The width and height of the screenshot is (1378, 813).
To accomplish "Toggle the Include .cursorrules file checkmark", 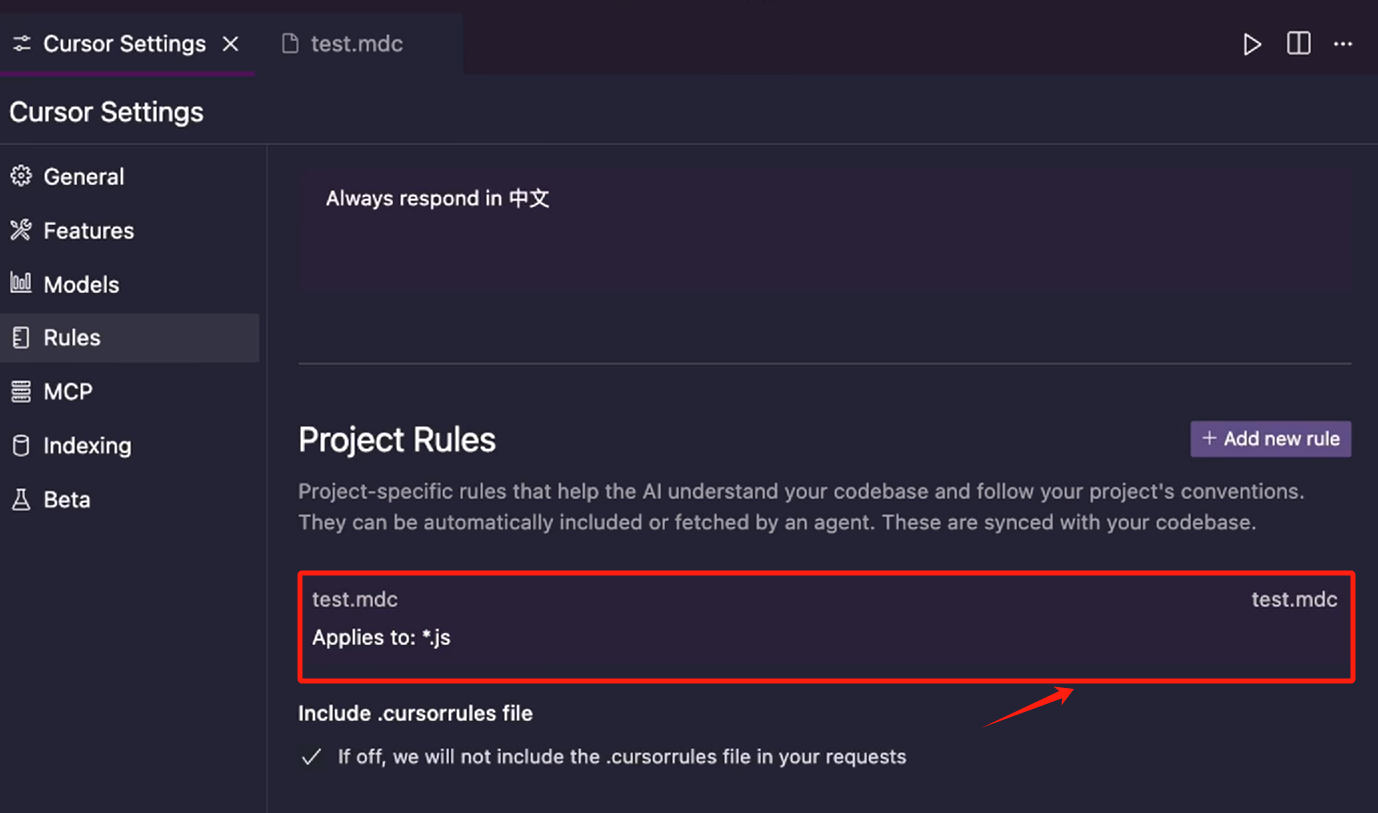I will pos(311,757).
